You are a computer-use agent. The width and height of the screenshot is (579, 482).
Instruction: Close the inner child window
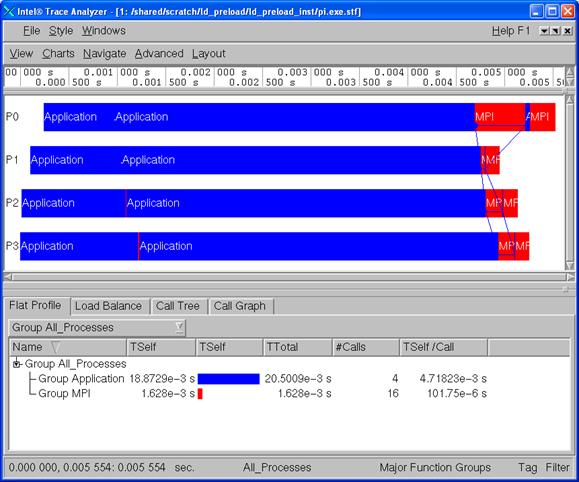tap(568, 31)
